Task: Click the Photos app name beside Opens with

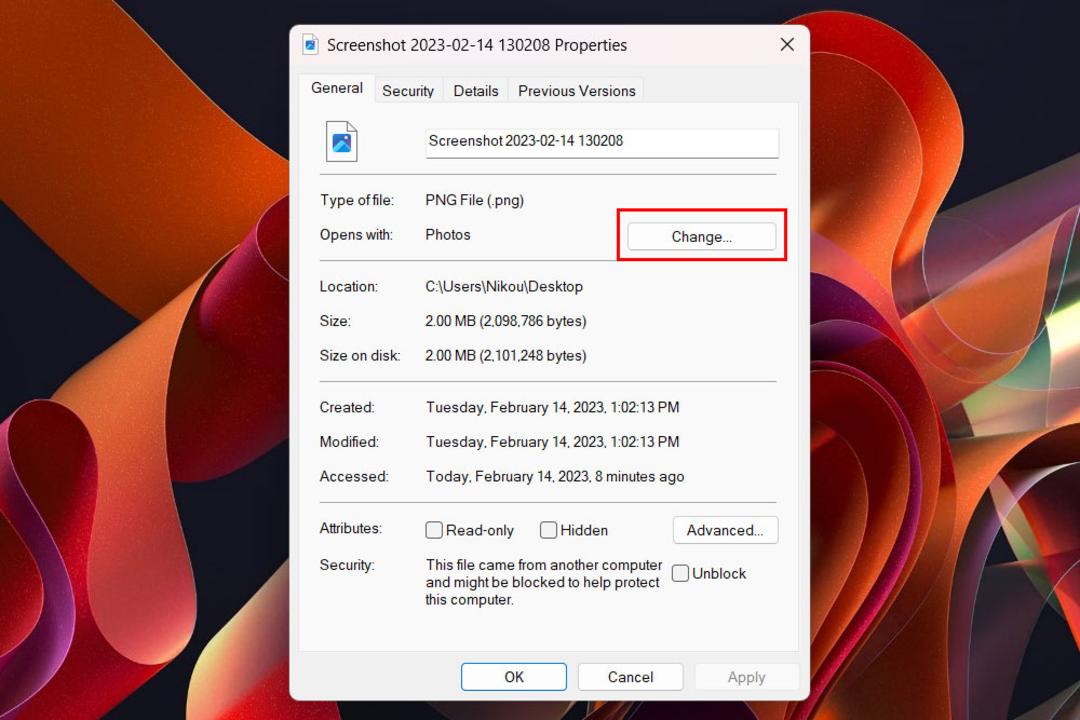Action: tap(448, 234)
